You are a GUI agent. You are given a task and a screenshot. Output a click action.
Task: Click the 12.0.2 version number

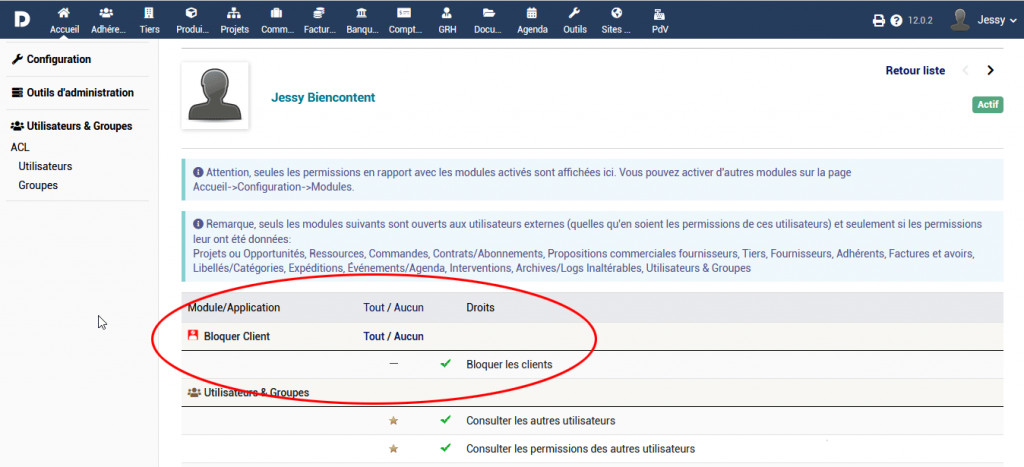coord(920,20)
